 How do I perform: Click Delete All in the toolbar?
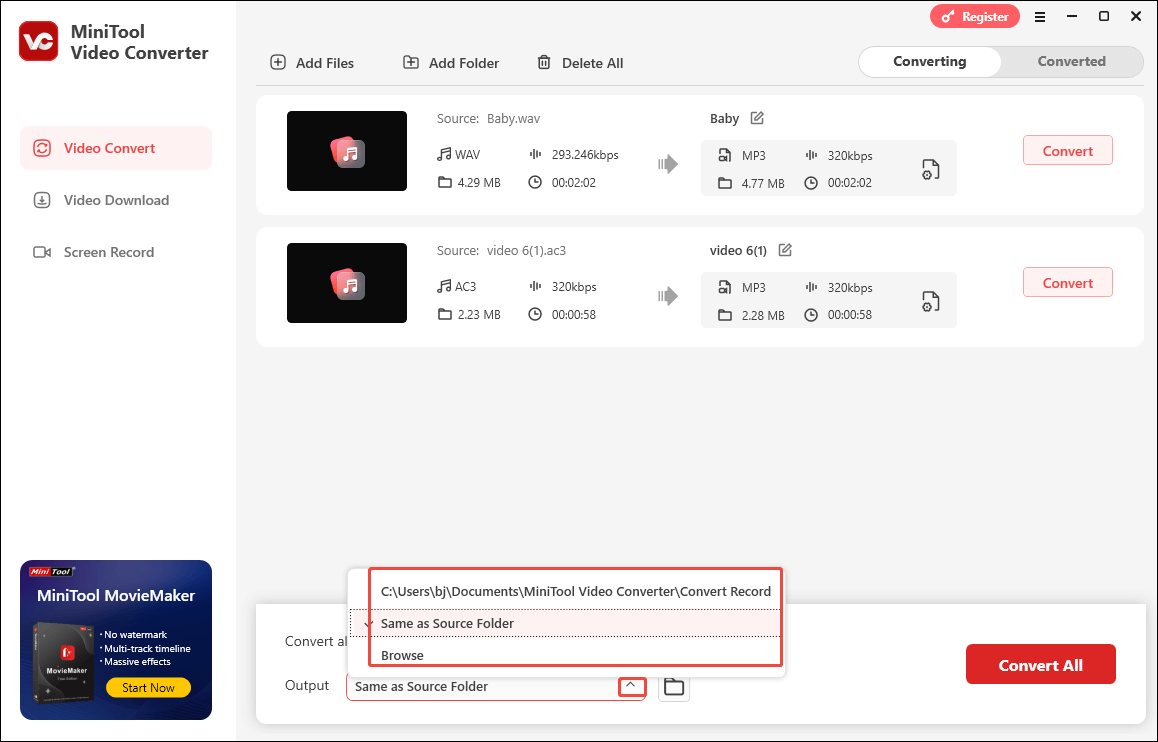(580, 63)
